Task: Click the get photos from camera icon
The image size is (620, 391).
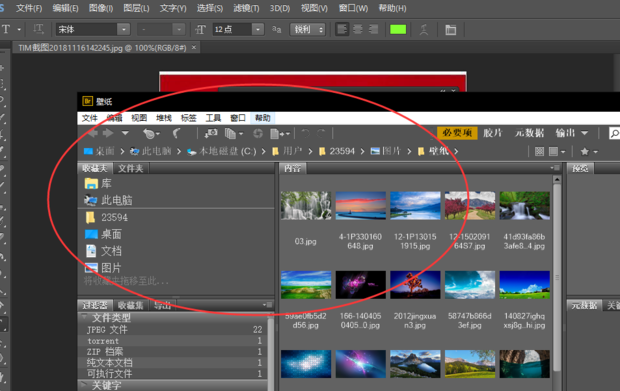Action: coord(211,134)
